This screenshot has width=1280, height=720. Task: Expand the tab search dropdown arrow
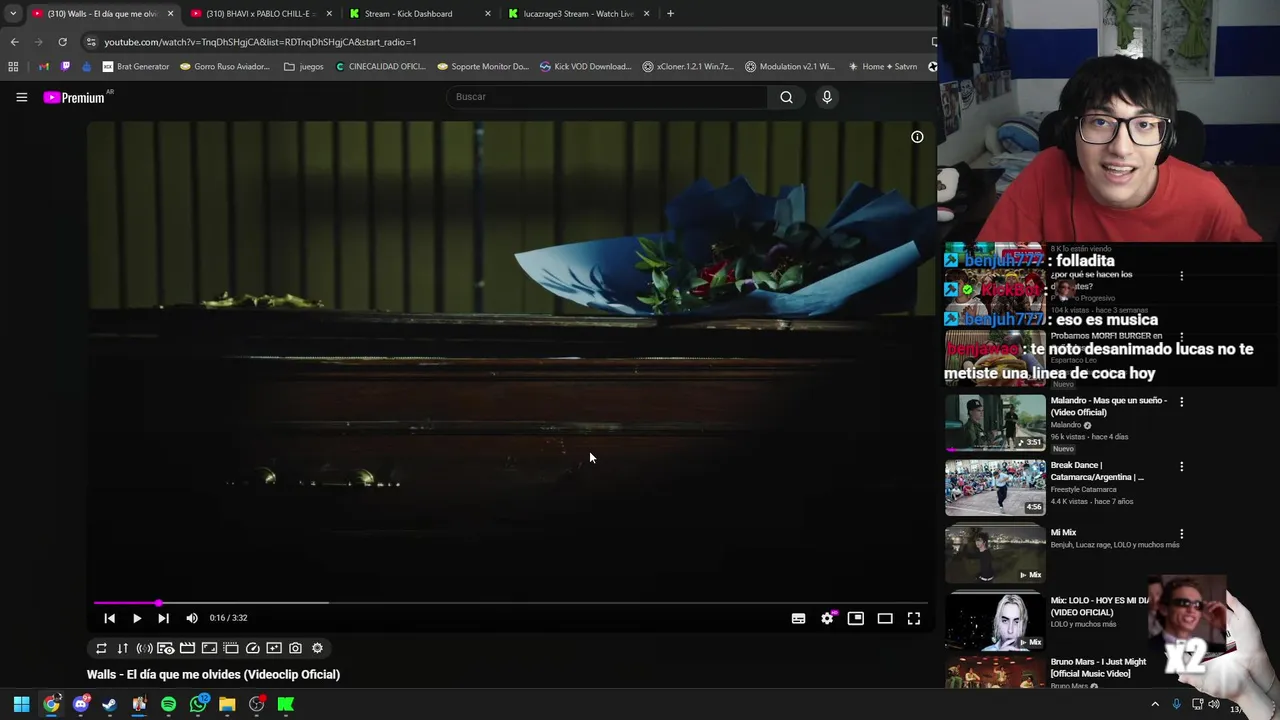tap(12, 14)
